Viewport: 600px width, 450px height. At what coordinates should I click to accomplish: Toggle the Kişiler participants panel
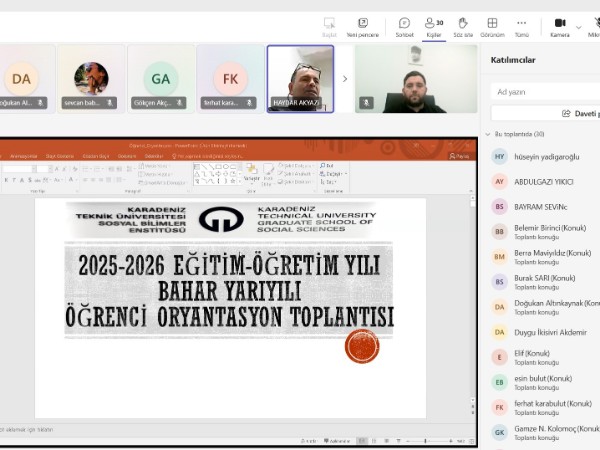click(x=434, y=27)
